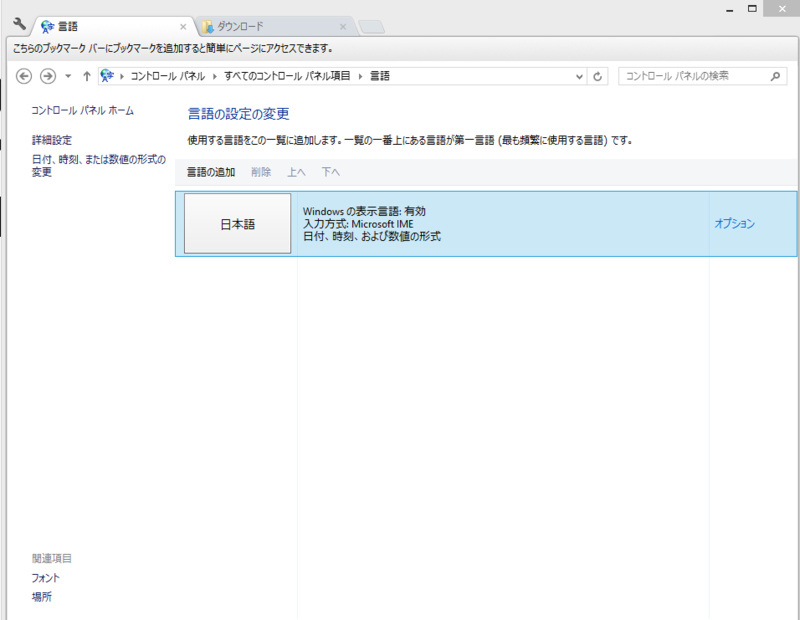Viewport: 800px width, 620px height.
Task: Open 詳細設定 link
Action: (52, 140)
